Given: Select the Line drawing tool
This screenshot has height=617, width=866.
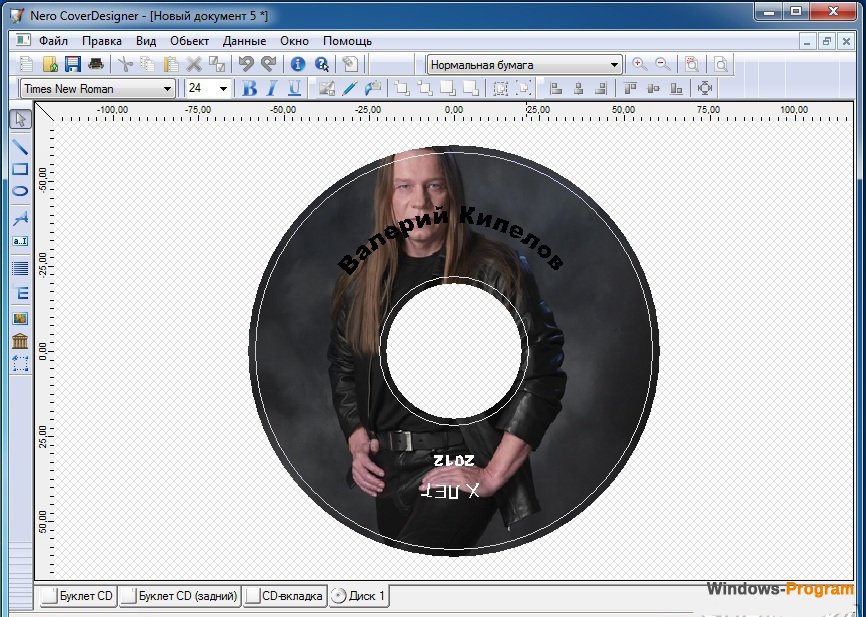Looking at the screenshot, I should pos(20,146).
